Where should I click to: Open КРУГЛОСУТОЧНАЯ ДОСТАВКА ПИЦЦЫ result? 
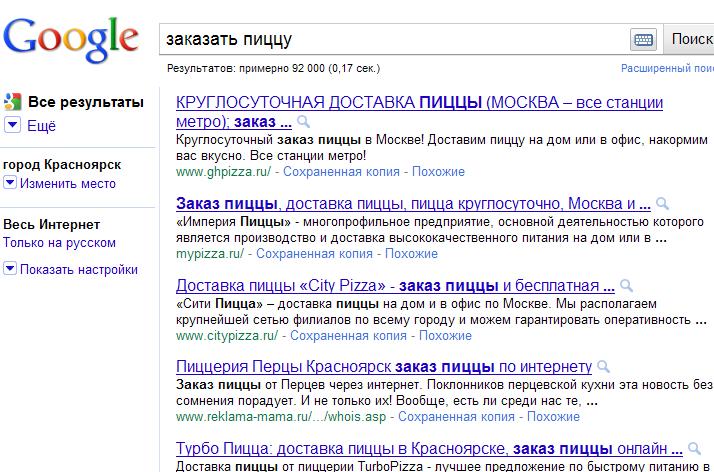pyautogui.click(x=419, y=112)
